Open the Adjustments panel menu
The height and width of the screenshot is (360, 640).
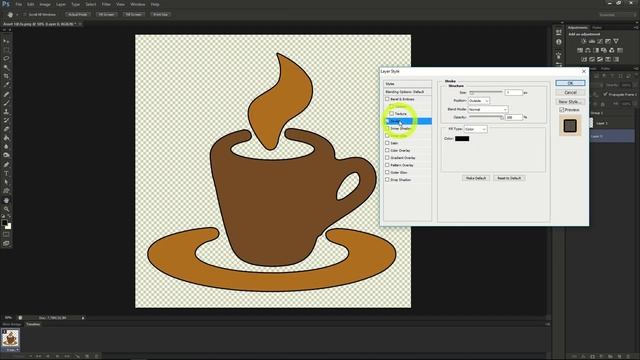coord(636,28)
